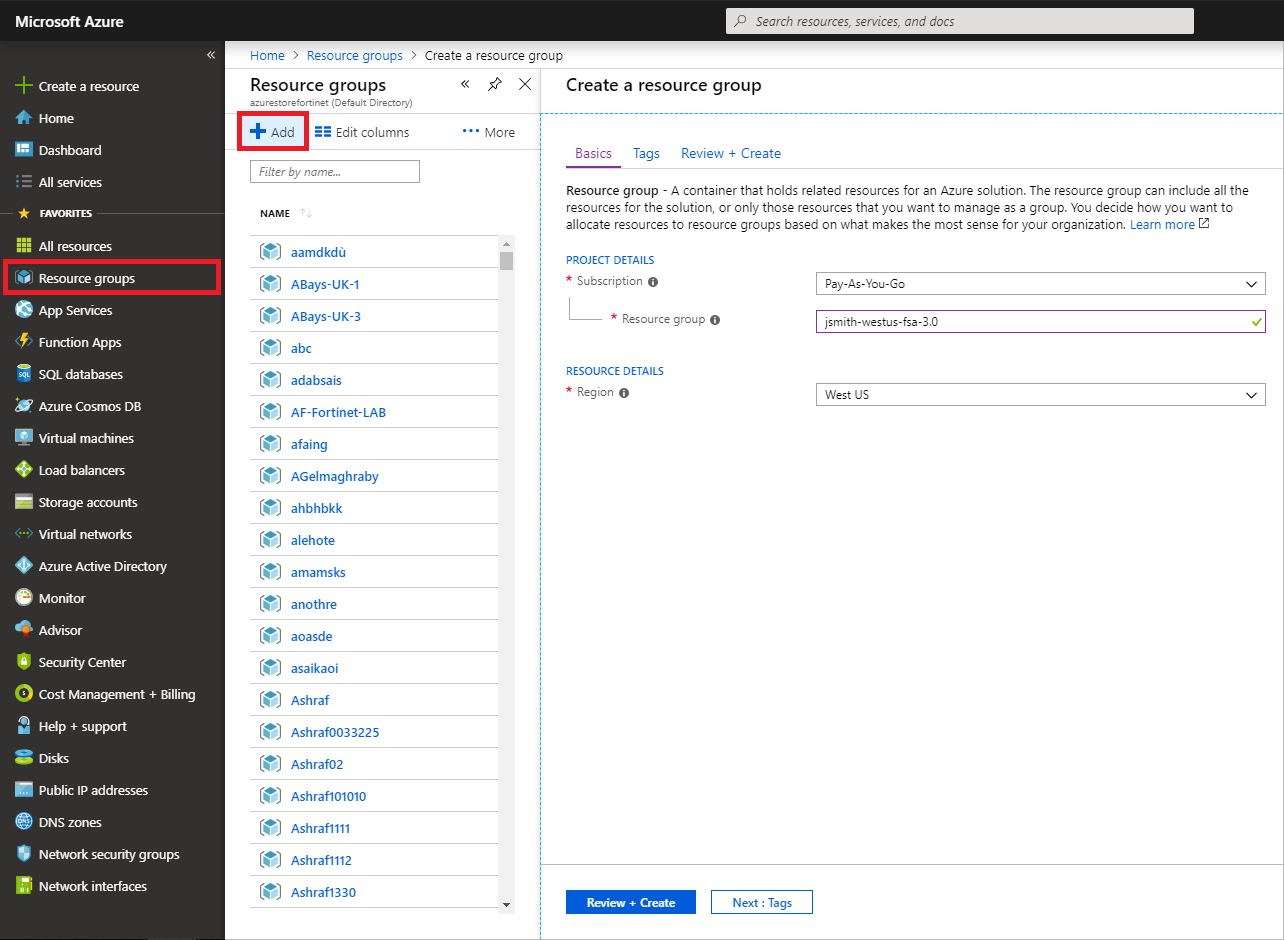The image size is (1284, 940).
Task: Open Virtual machines from the sidebar
Action: (x=85, y=437)
